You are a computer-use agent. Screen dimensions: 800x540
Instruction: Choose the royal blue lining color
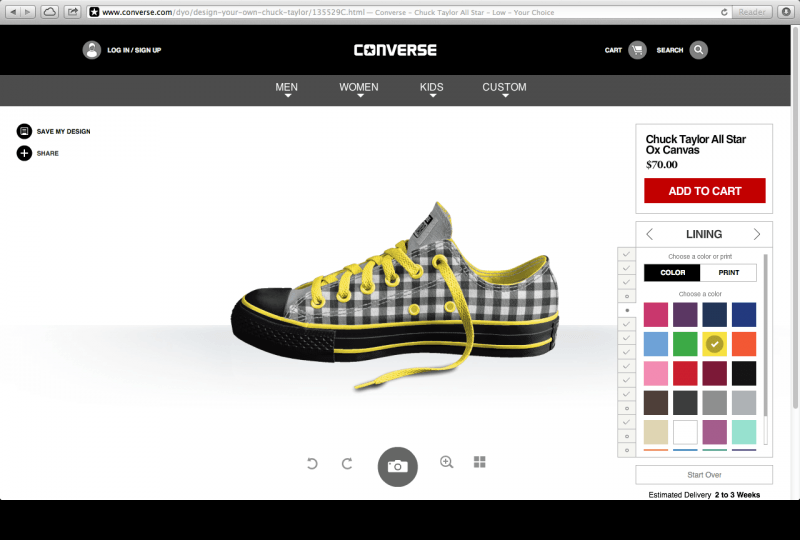tap(744, 314)
